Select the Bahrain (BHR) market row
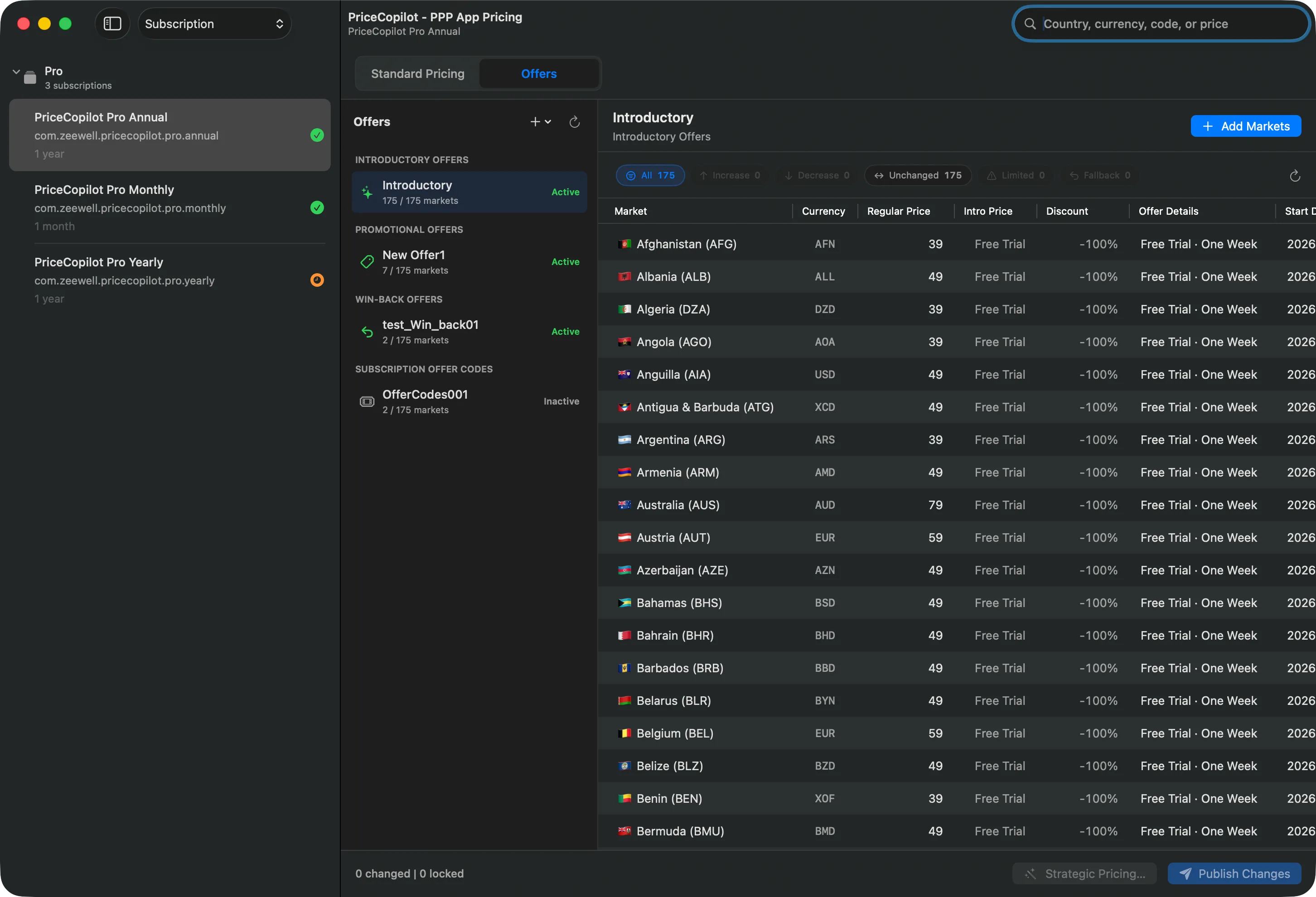The width and height of the screenshot is (1316, 897). 957,636
